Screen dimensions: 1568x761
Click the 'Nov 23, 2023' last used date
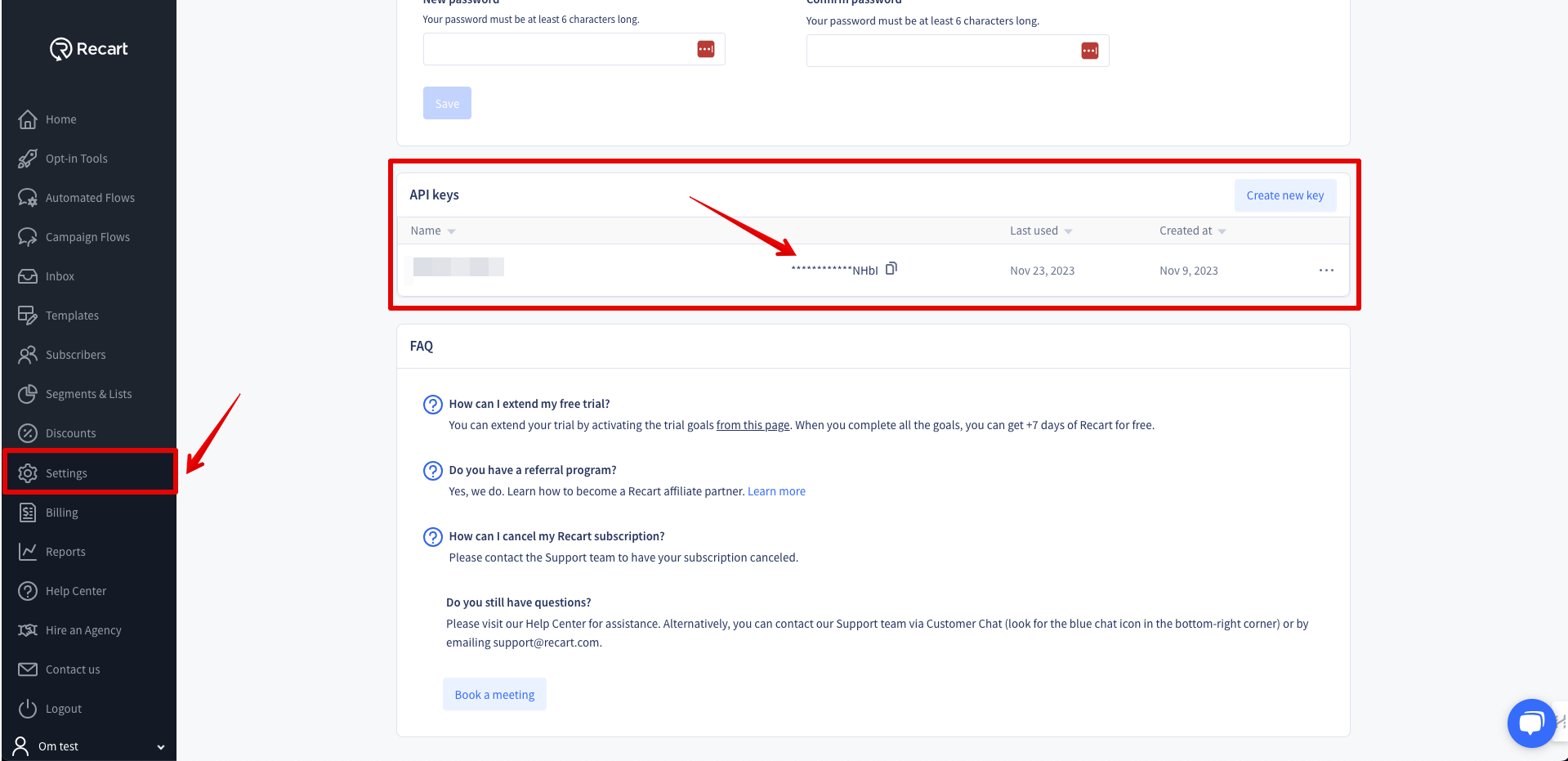(x=1042, y=271)
